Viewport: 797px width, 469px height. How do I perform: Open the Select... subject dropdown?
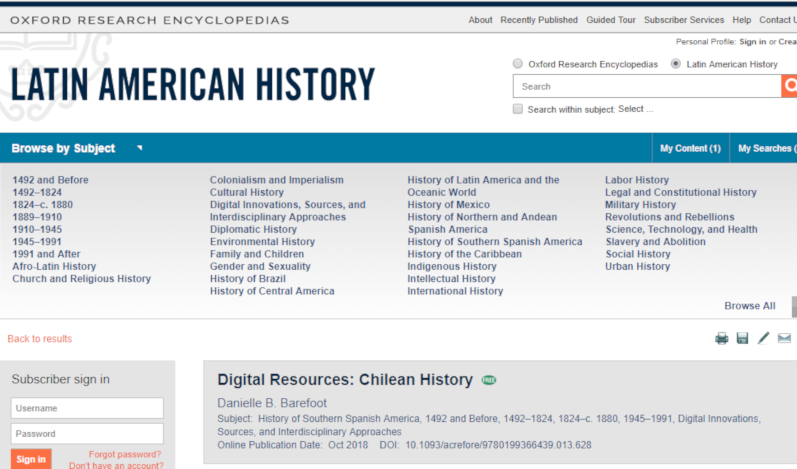[635, 109]
